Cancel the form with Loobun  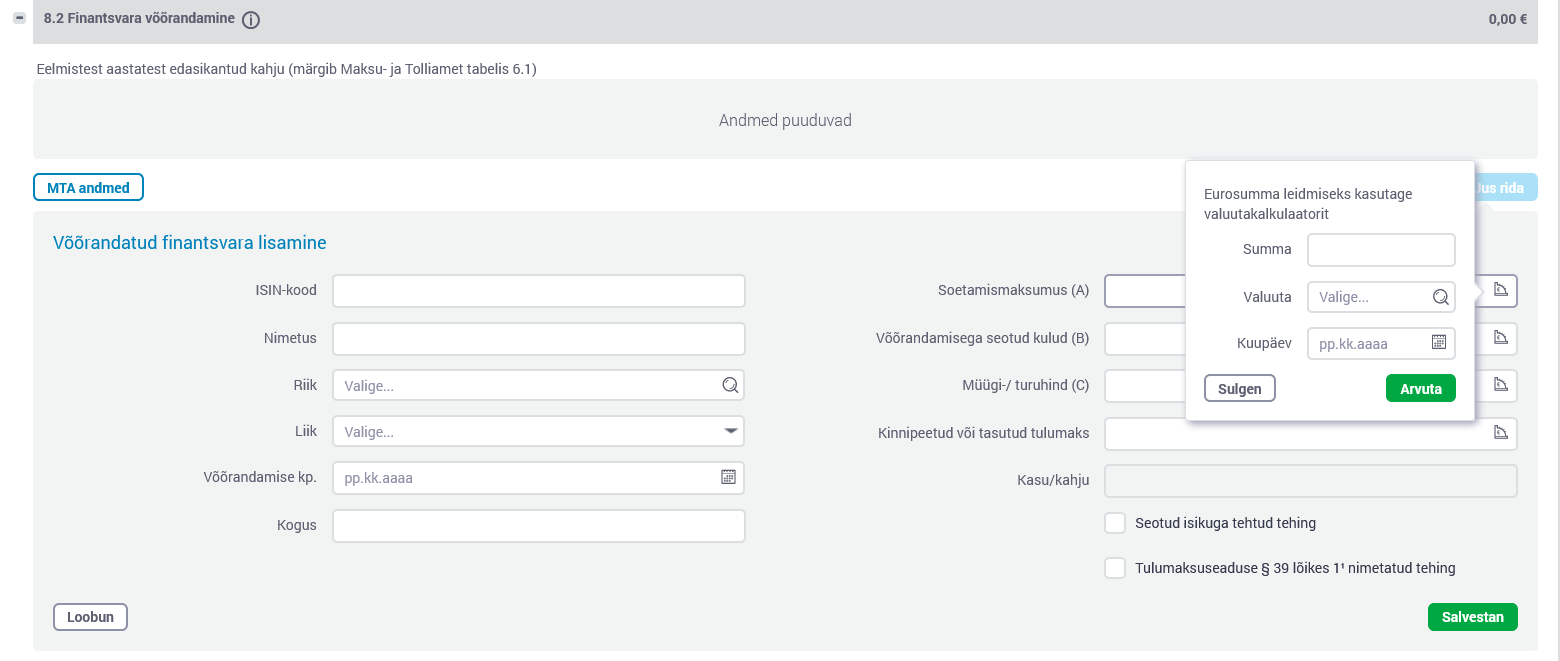click(x=90, y=617)
